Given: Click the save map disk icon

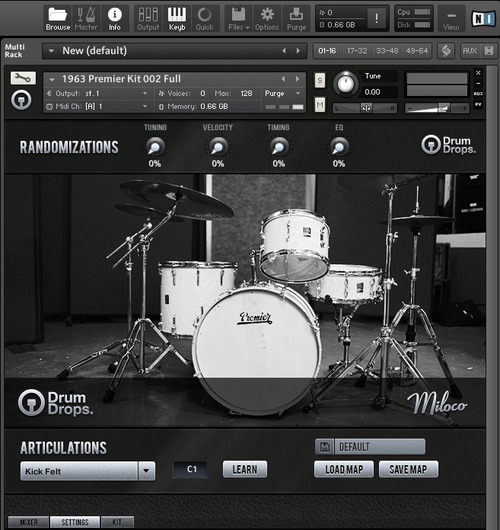Looking at the screenshot, I should click(325, 447).
